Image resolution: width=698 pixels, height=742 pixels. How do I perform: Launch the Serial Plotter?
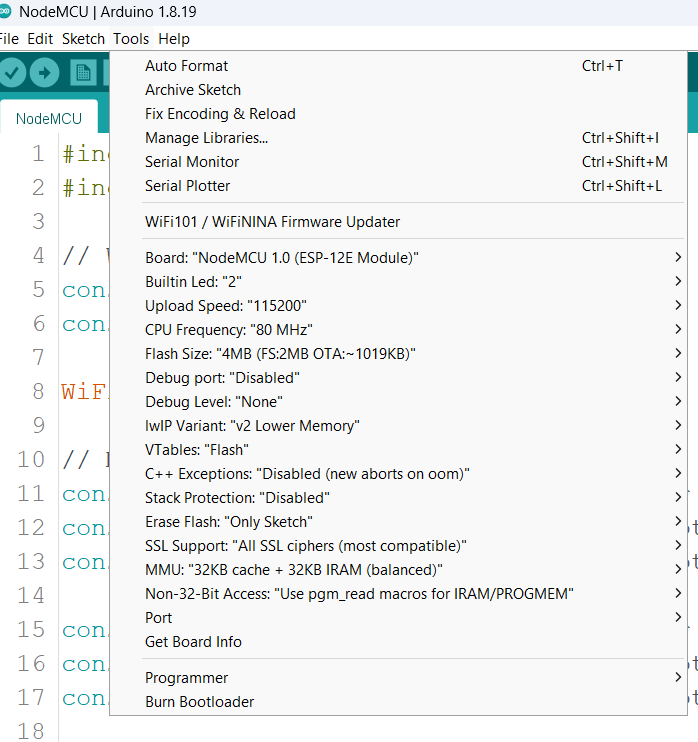(x=398, y=186)
